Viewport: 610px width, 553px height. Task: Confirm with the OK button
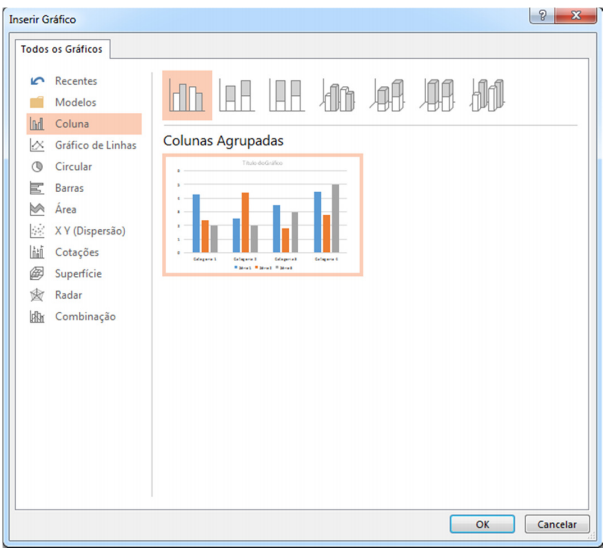click(482, 524)
